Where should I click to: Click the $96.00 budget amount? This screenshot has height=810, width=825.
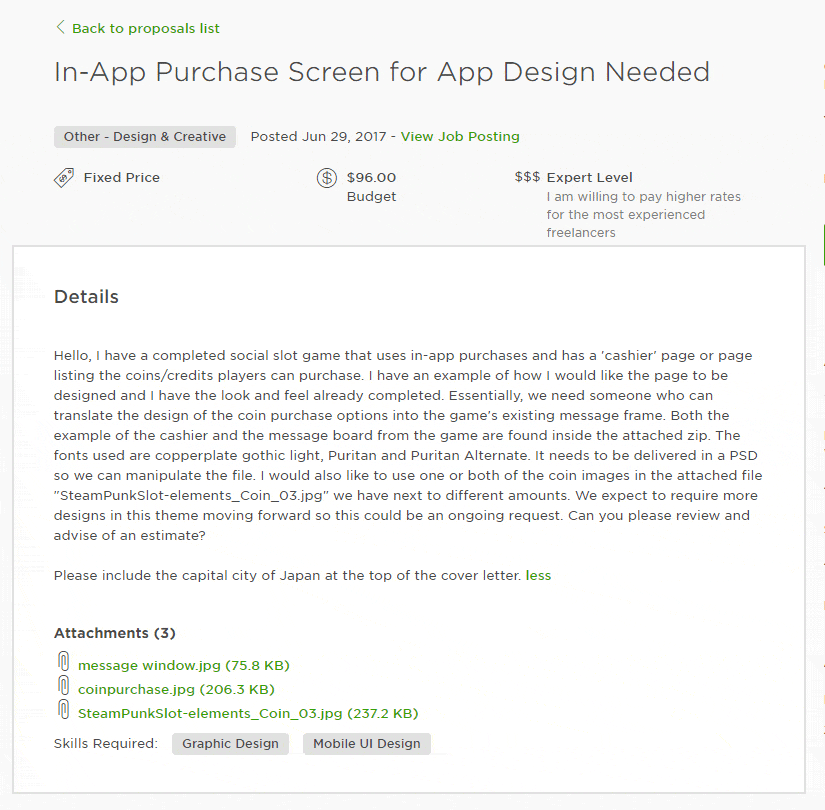coord(371,178)
